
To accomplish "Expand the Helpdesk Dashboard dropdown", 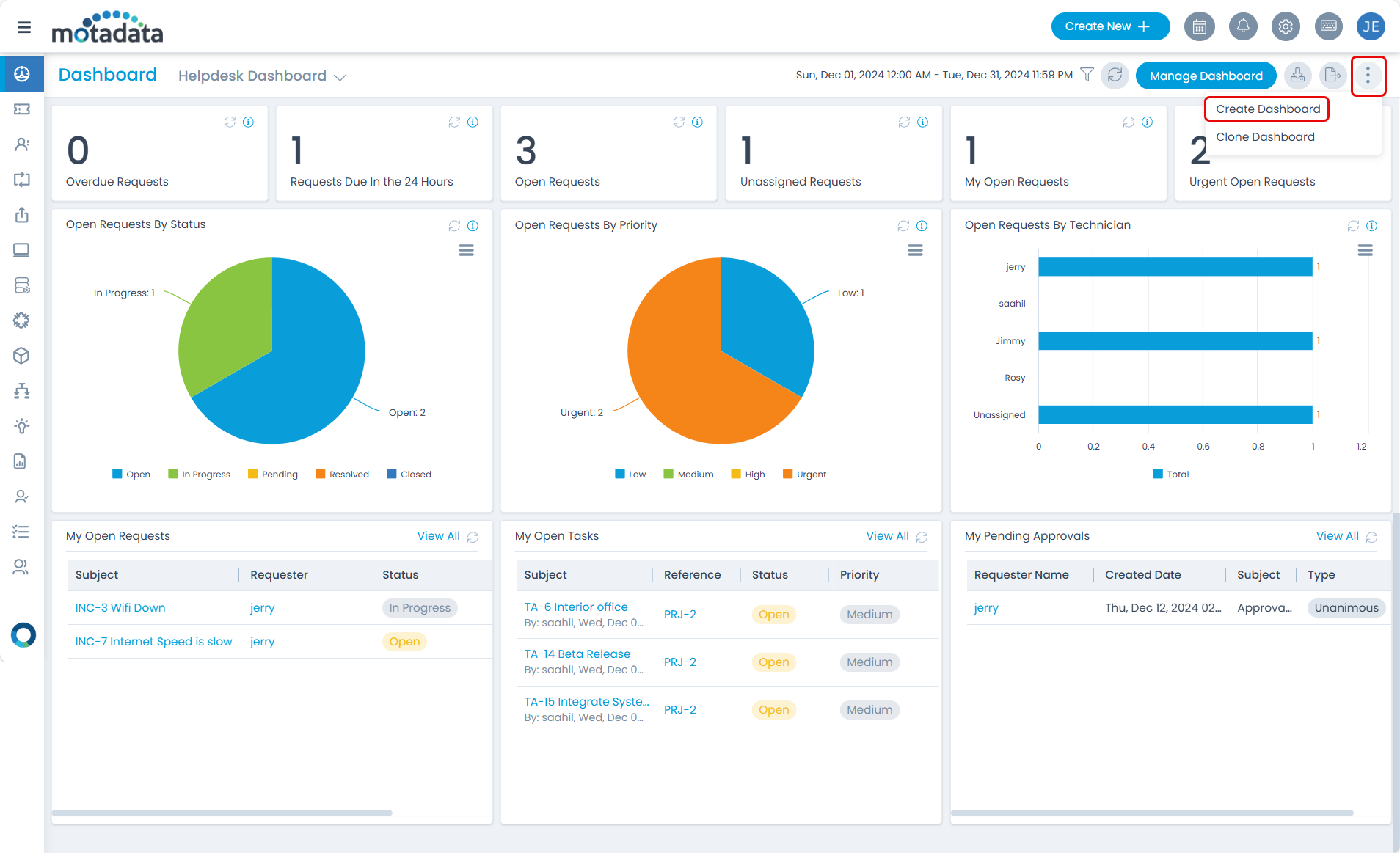I will (x=340, y=77).
